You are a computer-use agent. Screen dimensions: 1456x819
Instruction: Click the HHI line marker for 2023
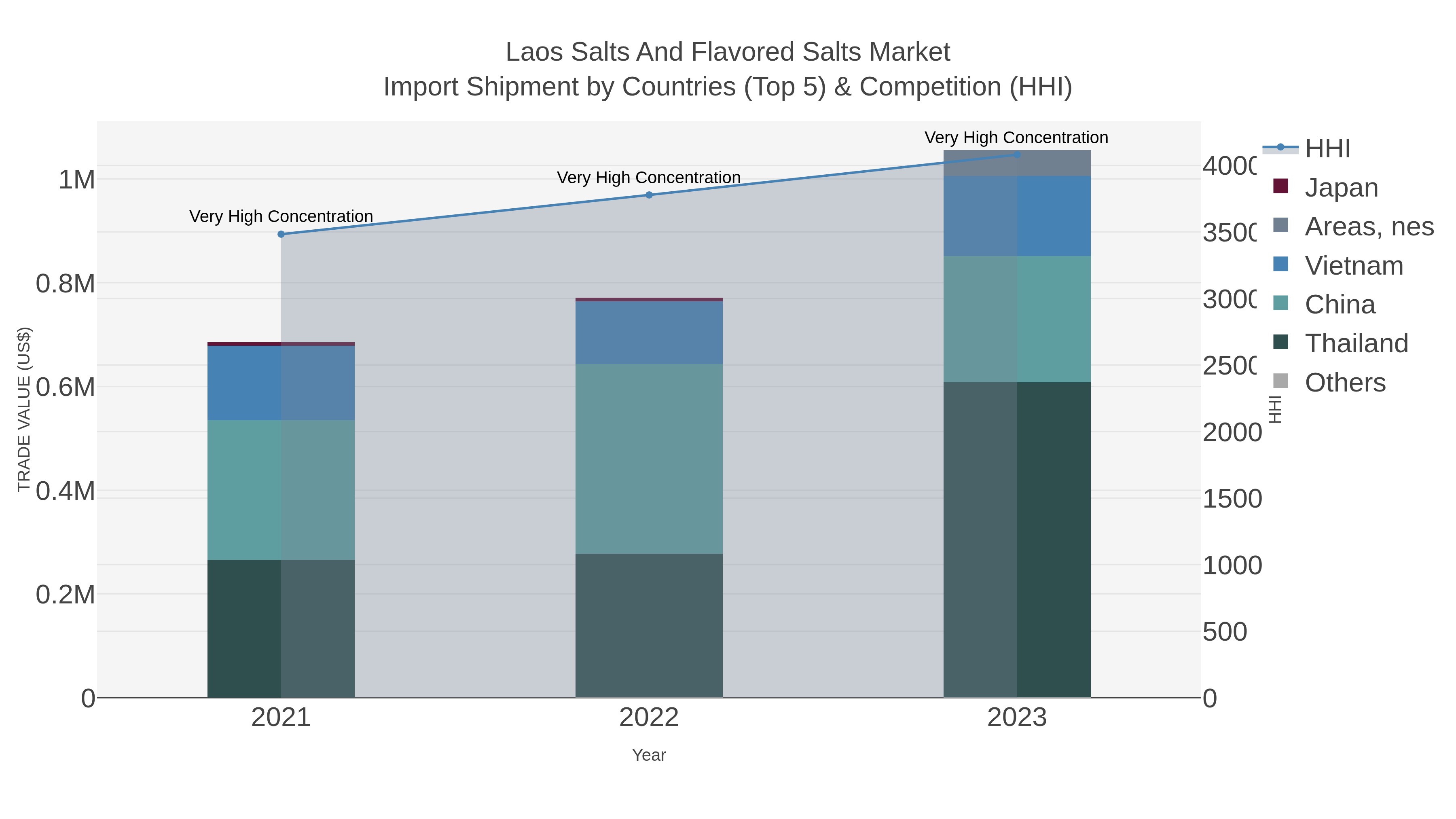tap(1017, 155)
